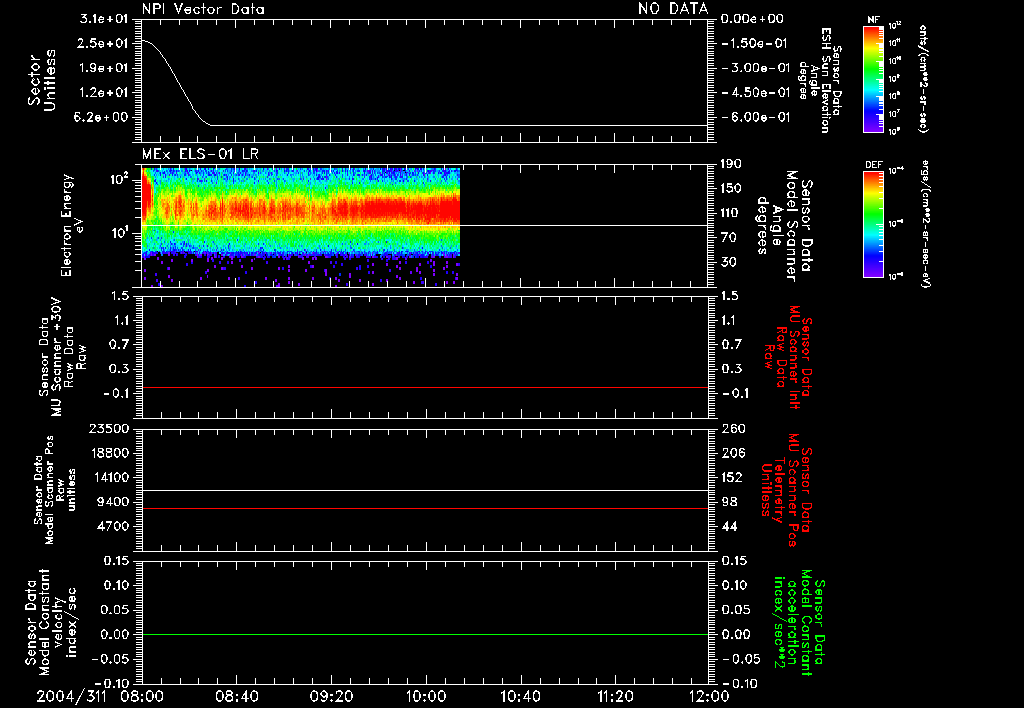Click the '4700' scanner position value
The image size is (1024, 708).
pyautogui.click(x=112, y=526)
